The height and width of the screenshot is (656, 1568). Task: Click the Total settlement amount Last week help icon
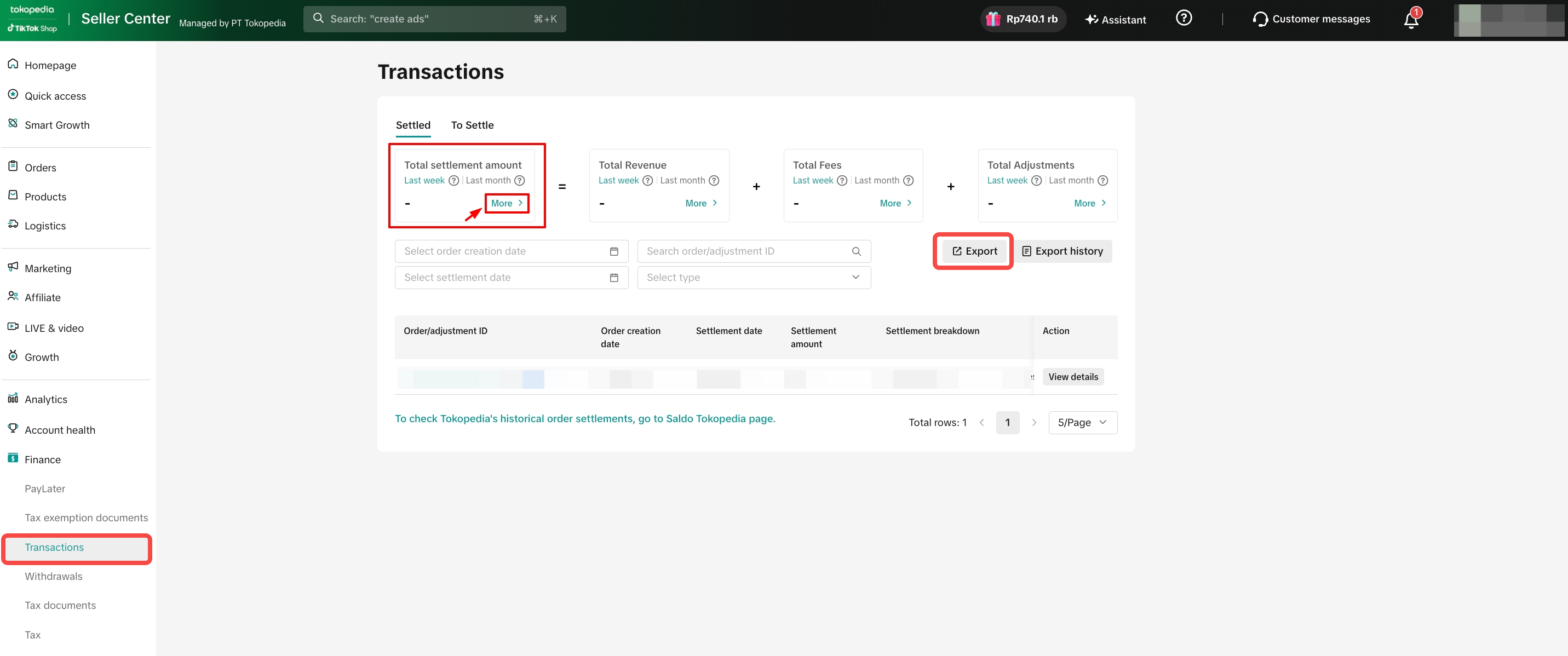[453, 181]
